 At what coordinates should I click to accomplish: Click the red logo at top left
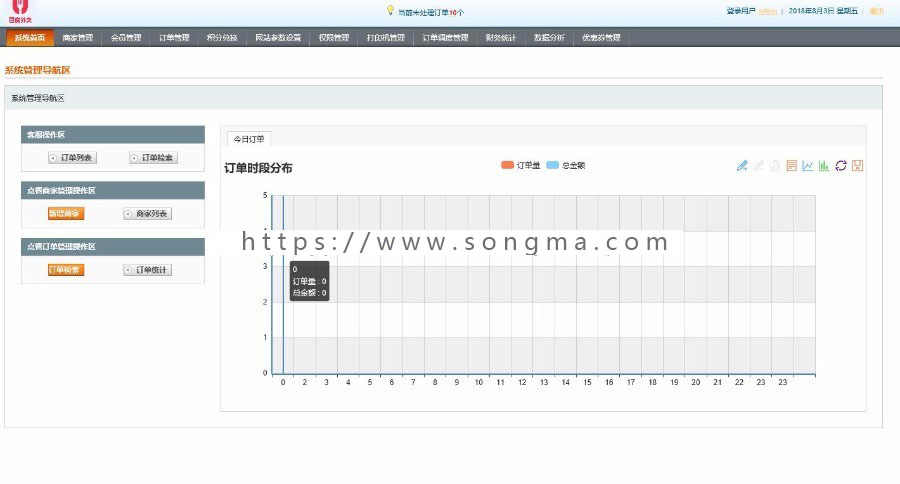coord(20,11)
